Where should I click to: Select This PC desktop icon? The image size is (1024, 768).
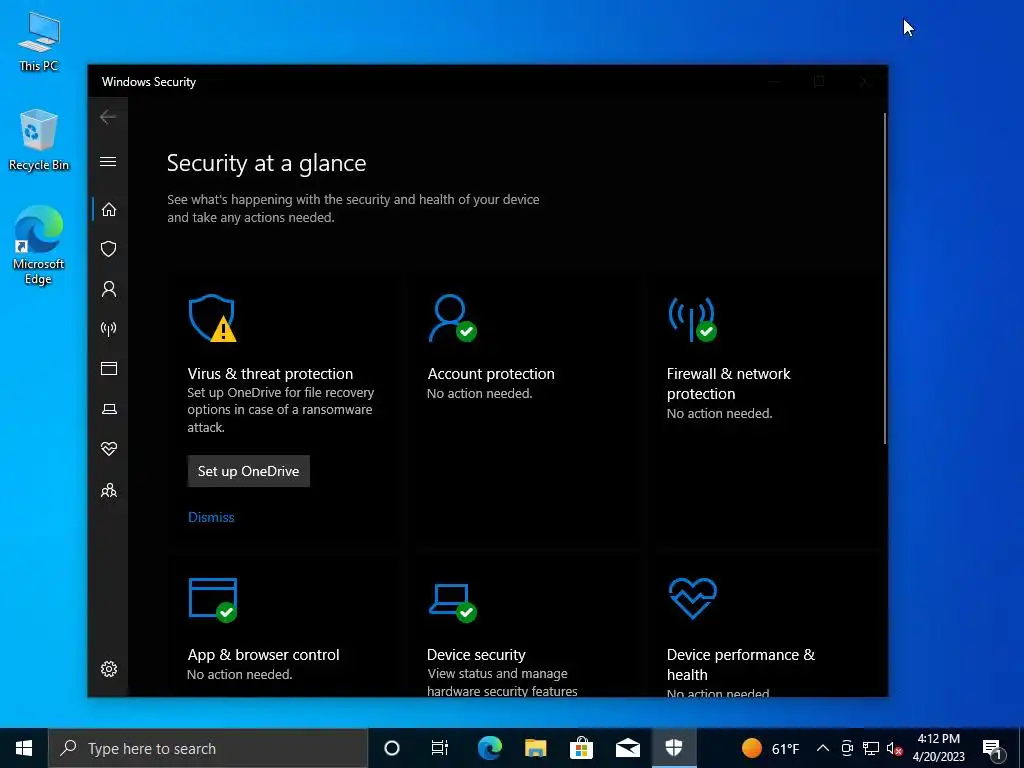pos(39,42)
